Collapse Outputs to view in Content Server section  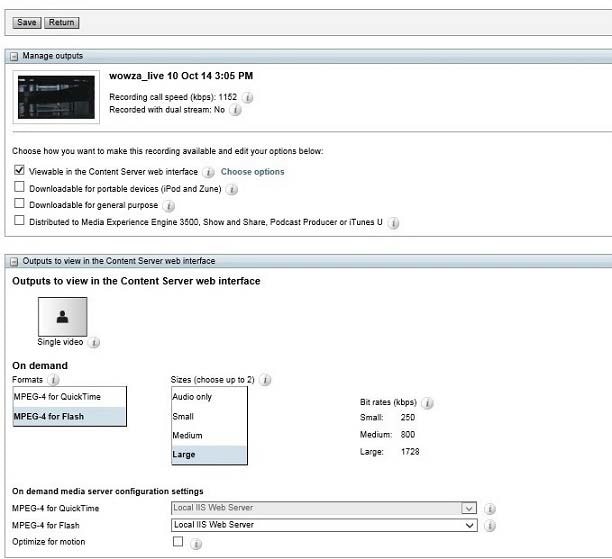[14, 262]
